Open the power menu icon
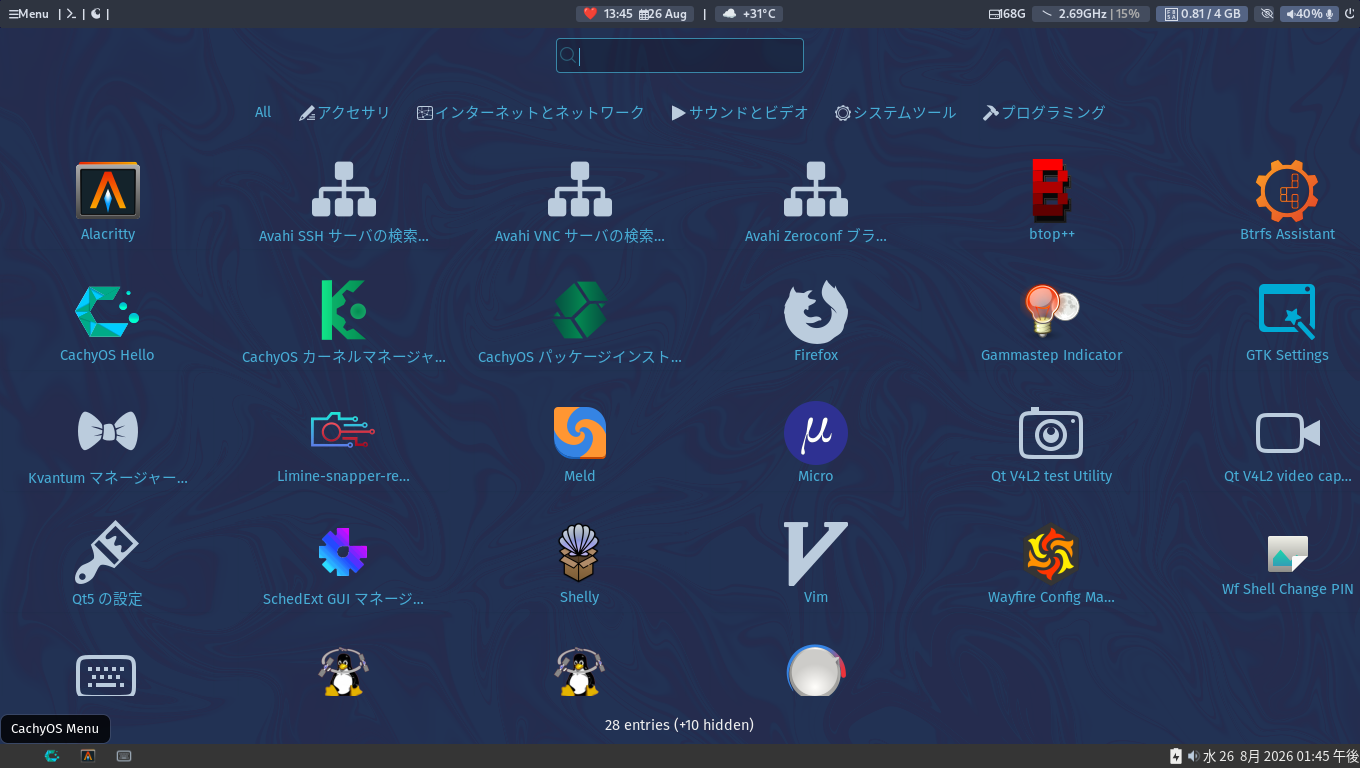This screenshot has height=768, width=1360. click(1349, 14)
